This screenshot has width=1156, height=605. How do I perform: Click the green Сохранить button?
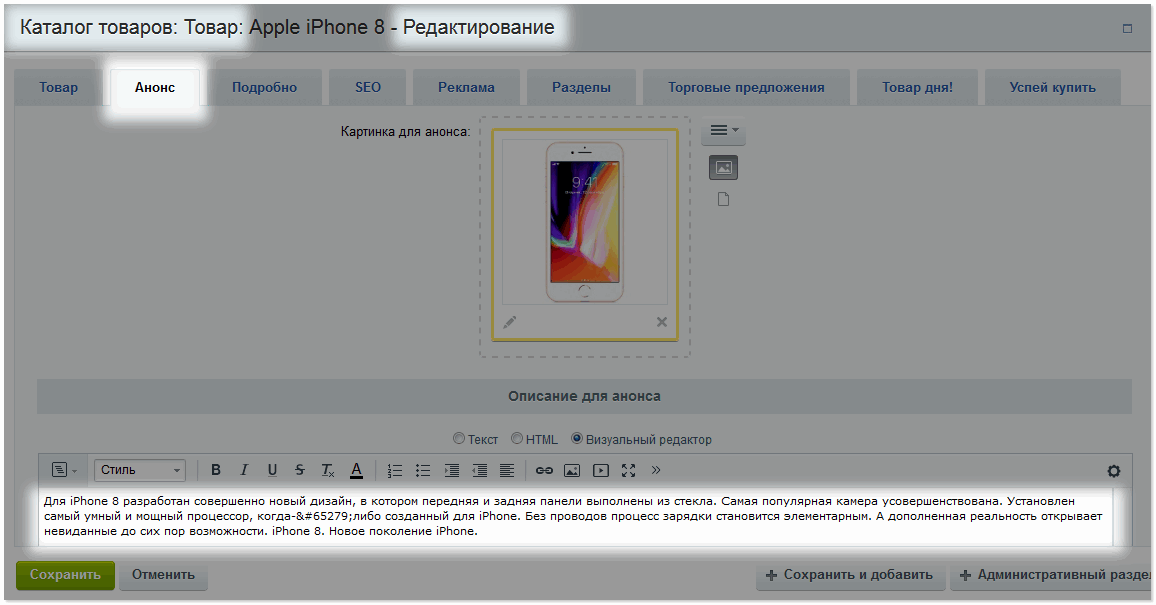(65, 575)
